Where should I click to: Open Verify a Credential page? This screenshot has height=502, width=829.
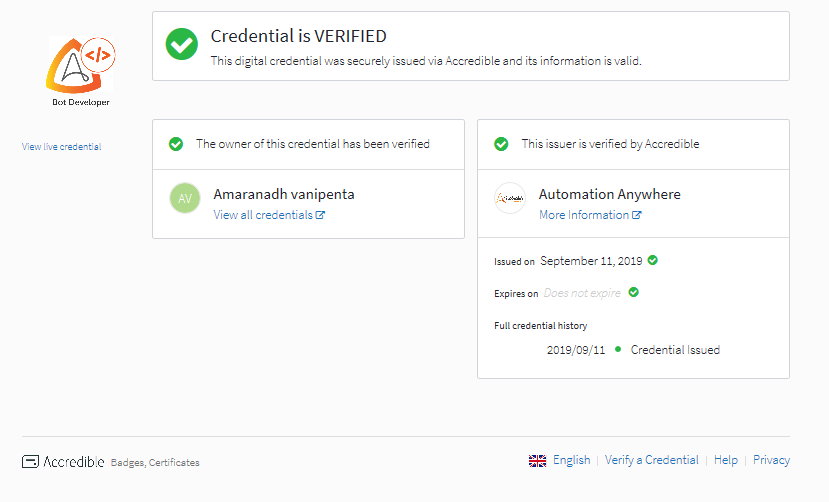pos(651,460)
